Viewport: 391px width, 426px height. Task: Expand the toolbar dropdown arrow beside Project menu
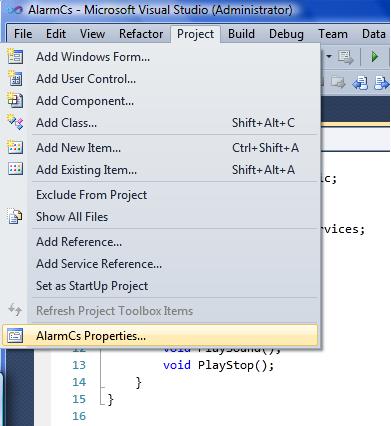click(x=329, y=57)
